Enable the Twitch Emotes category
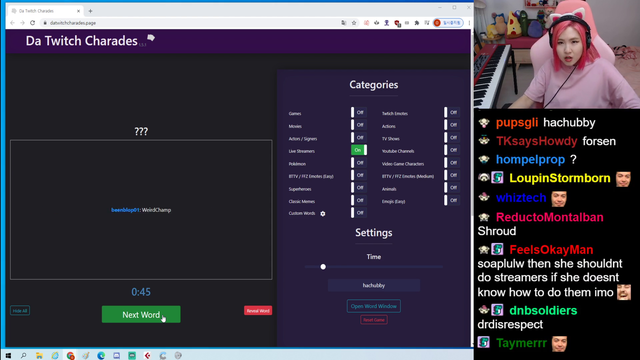Image resolution: width=640 pixels, height=360 pixels. (x=452, y=113)
